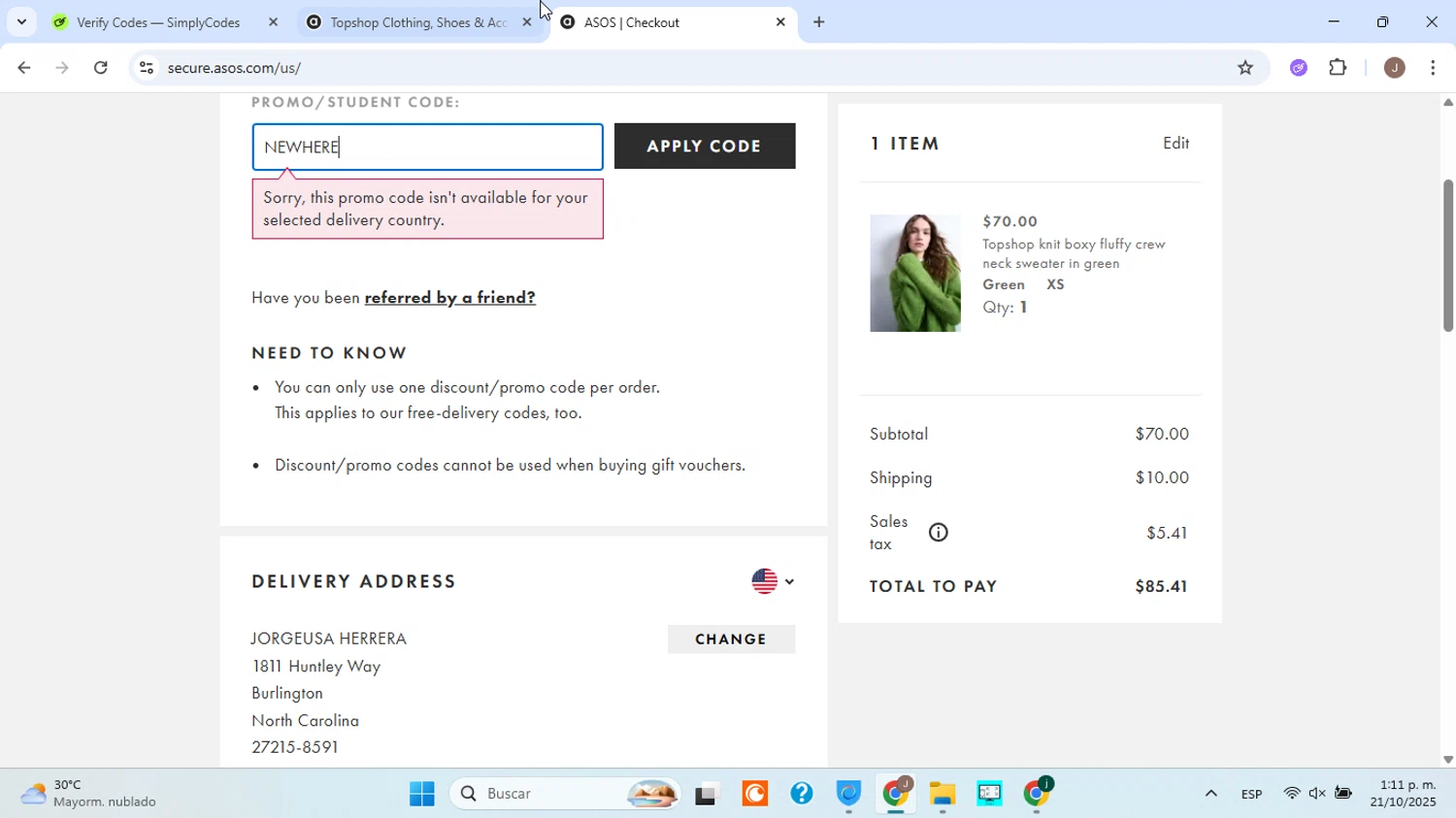Image resolution: width=1456 pixels, height=818 pixels.
Task: Open the orange C app on taskbar
Action: (x=755, y=794)
